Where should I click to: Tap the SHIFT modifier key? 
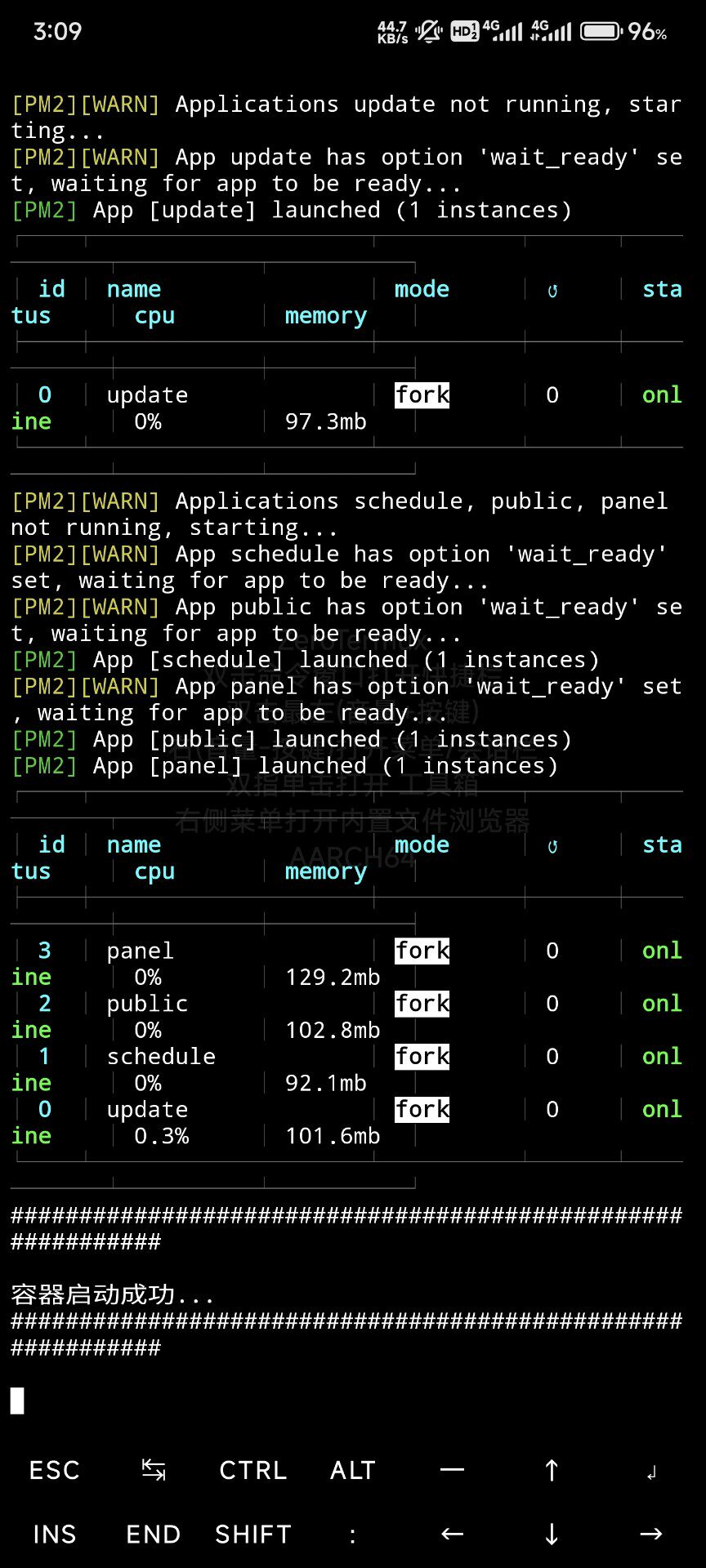252,1535
